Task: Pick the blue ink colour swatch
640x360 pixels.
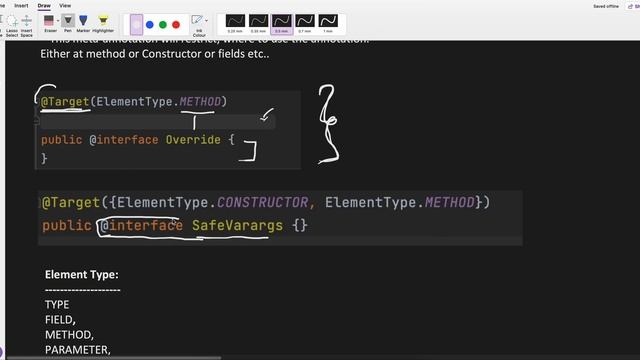Action: pos(150,25)
